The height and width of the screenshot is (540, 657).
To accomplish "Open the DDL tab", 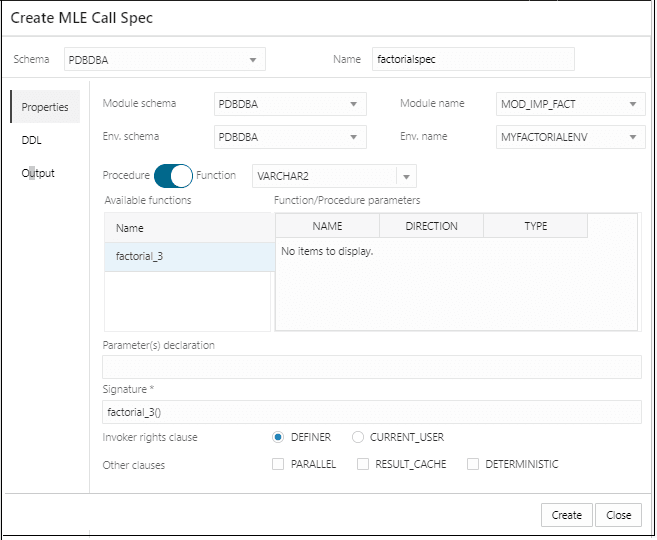I will [32, 141].
